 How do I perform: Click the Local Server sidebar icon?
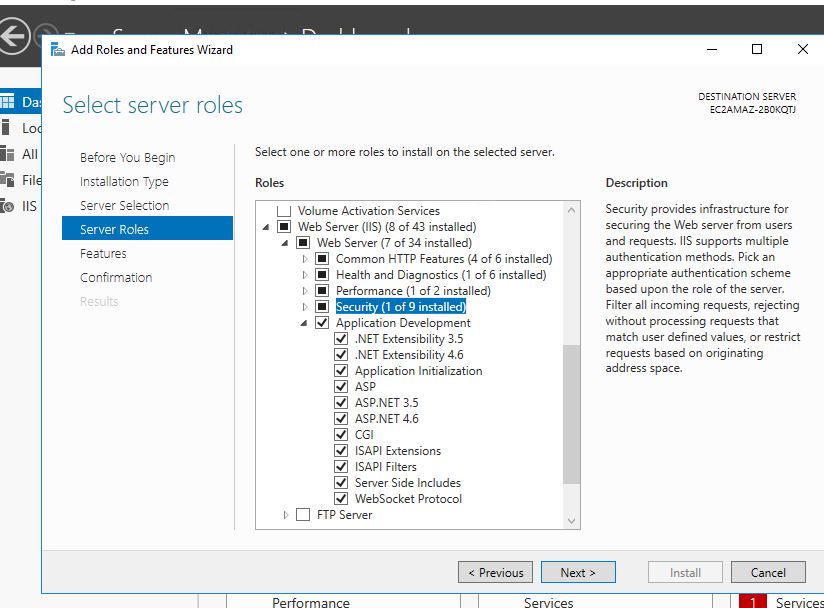pos(9,128)
